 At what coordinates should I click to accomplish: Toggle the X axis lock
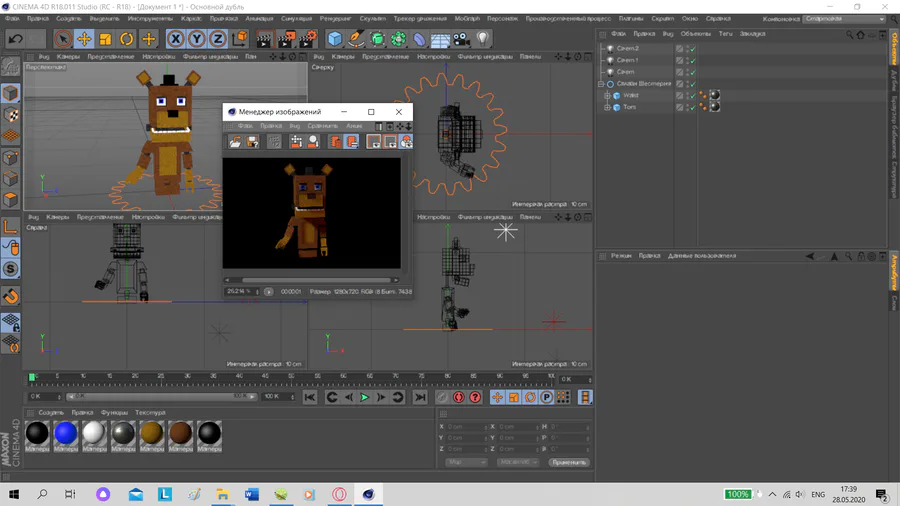pos(176,39)
